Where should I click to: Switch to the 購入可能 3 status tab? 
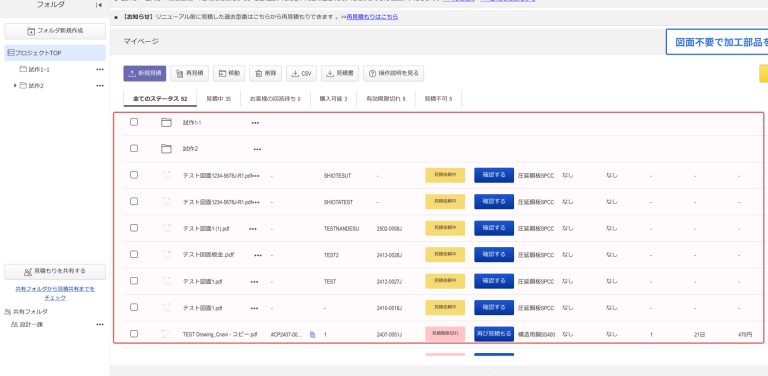click(333, 99)
